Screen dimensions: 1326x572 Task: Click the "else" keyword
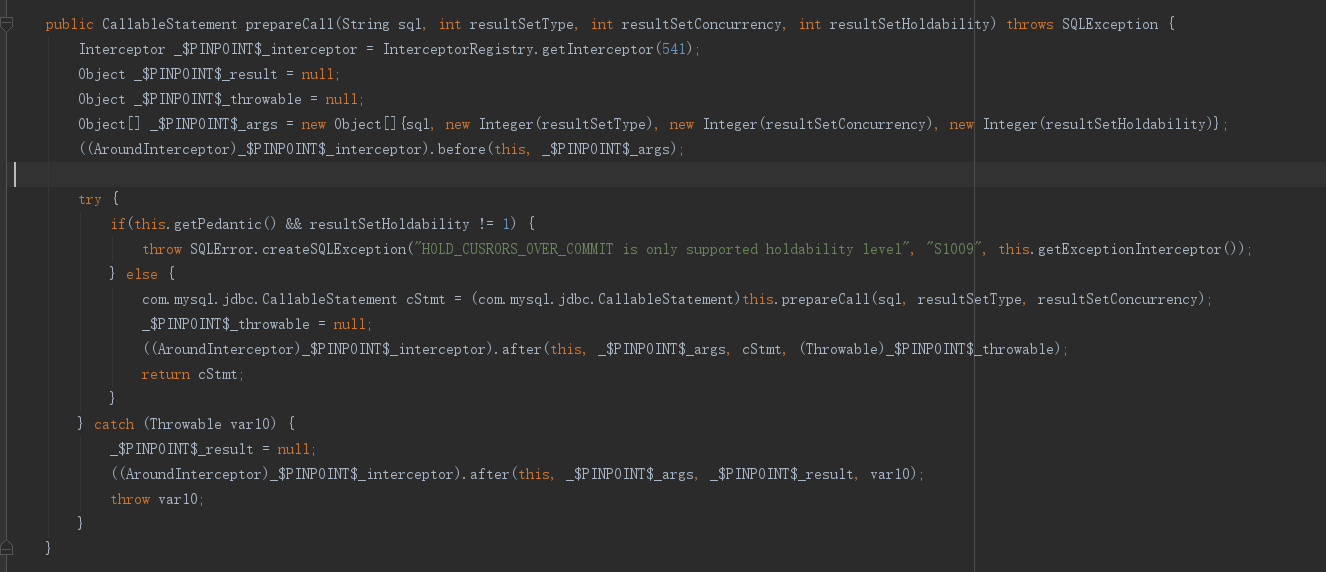(142, 274)
